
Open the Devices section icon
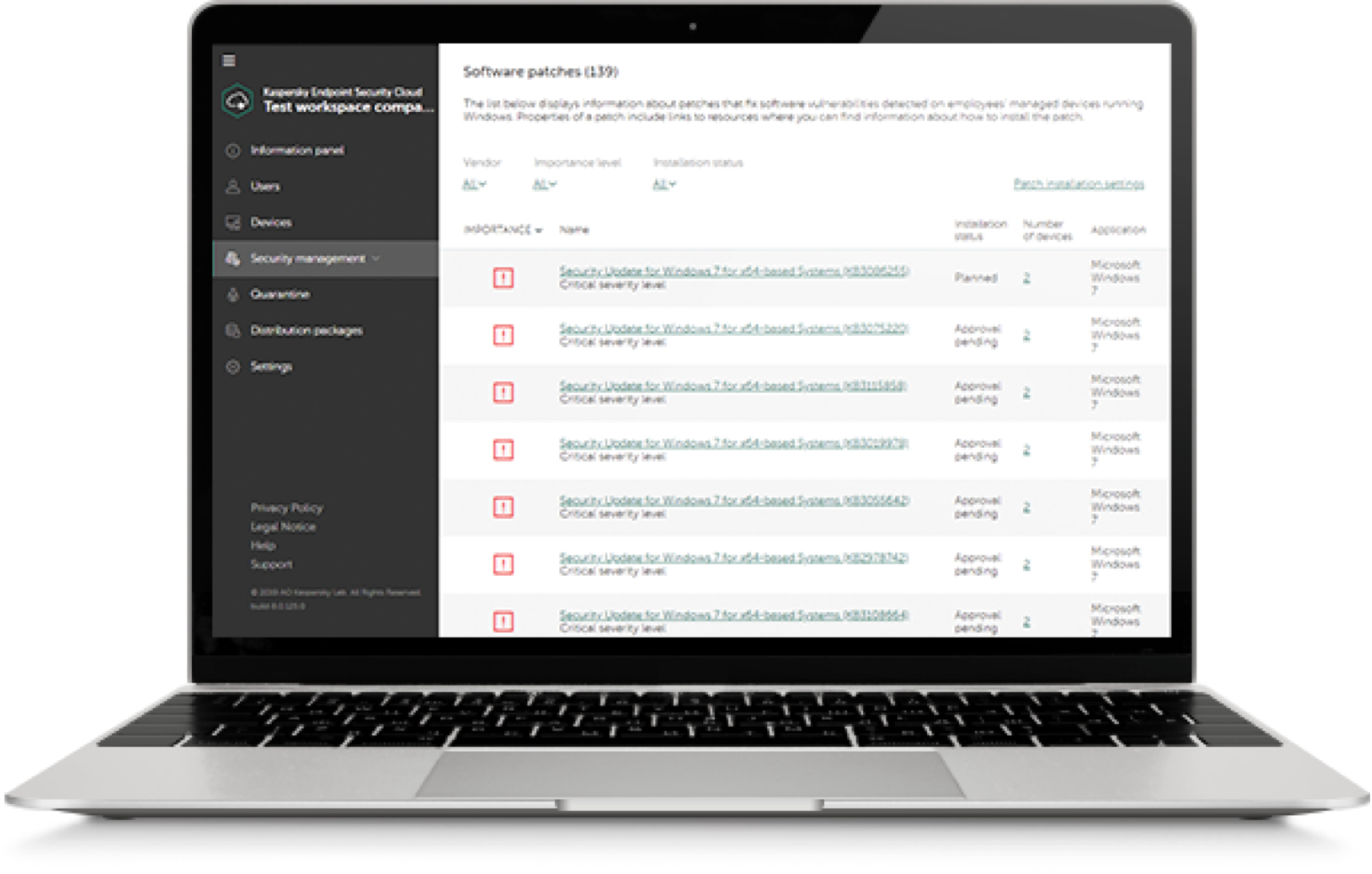233,222
